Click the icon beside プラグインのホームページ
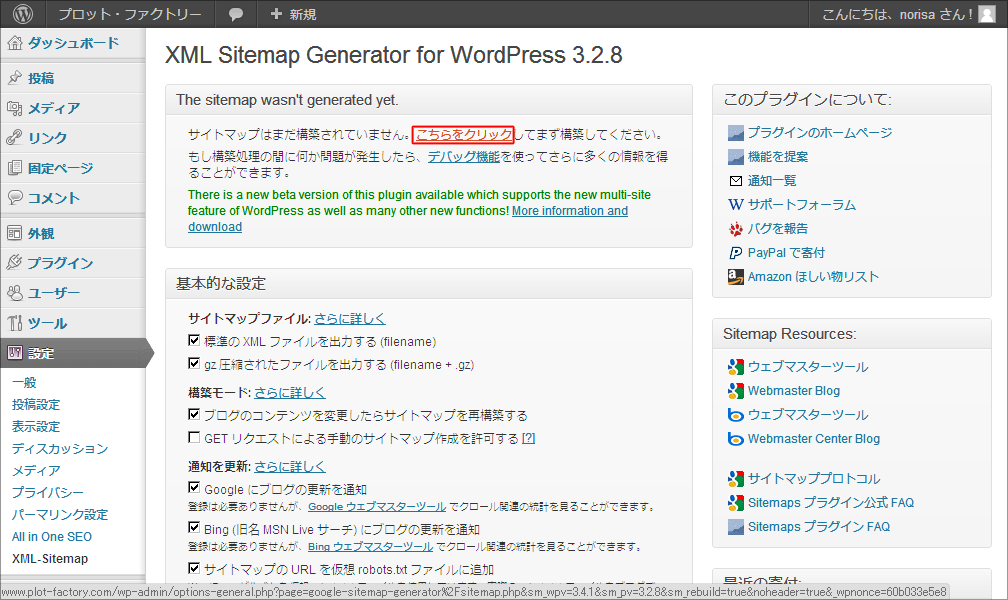The image size is (1008, 600). tap(735, 132)
